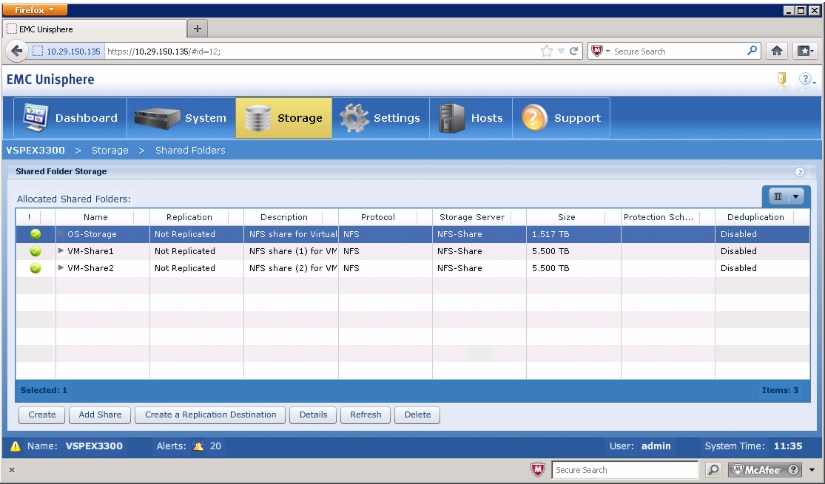825x484 pixels.
Task: Click the Support question mark icon
Action: [x=534, y=118]
